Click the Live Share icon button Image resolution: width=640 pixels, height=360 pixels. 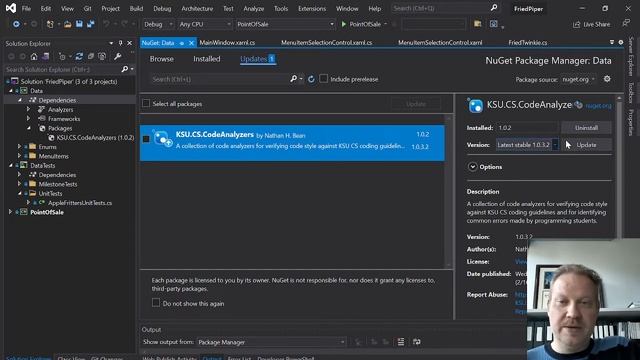pyautogui.click(x=591, y=24)
